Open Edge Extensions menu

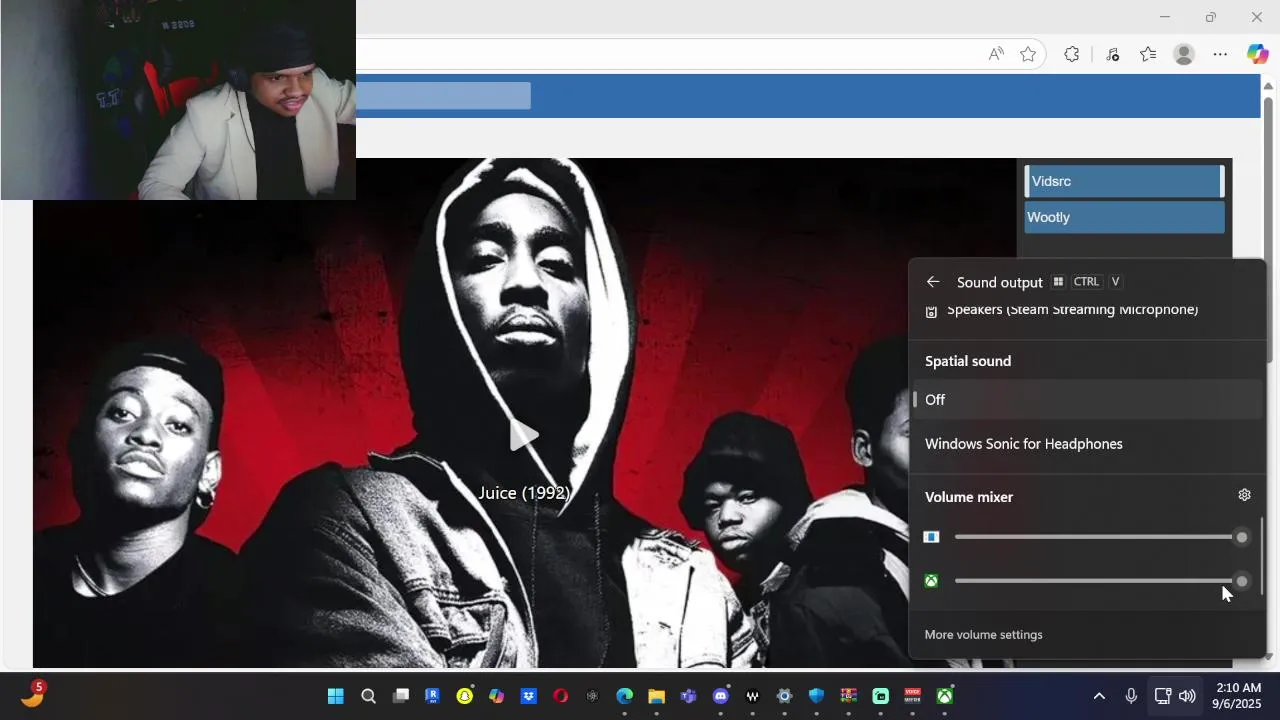(1072, 54)
